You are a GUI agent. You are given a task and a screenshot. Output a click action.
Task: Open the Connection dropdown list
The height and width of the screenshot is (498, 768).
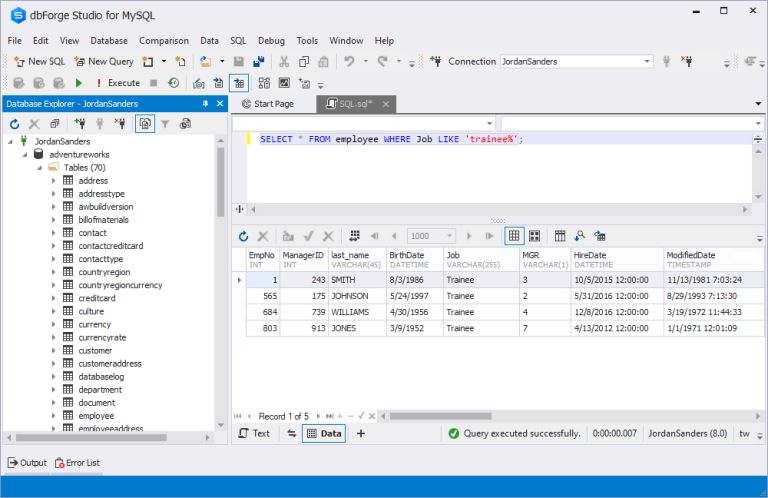pos(647,61)
